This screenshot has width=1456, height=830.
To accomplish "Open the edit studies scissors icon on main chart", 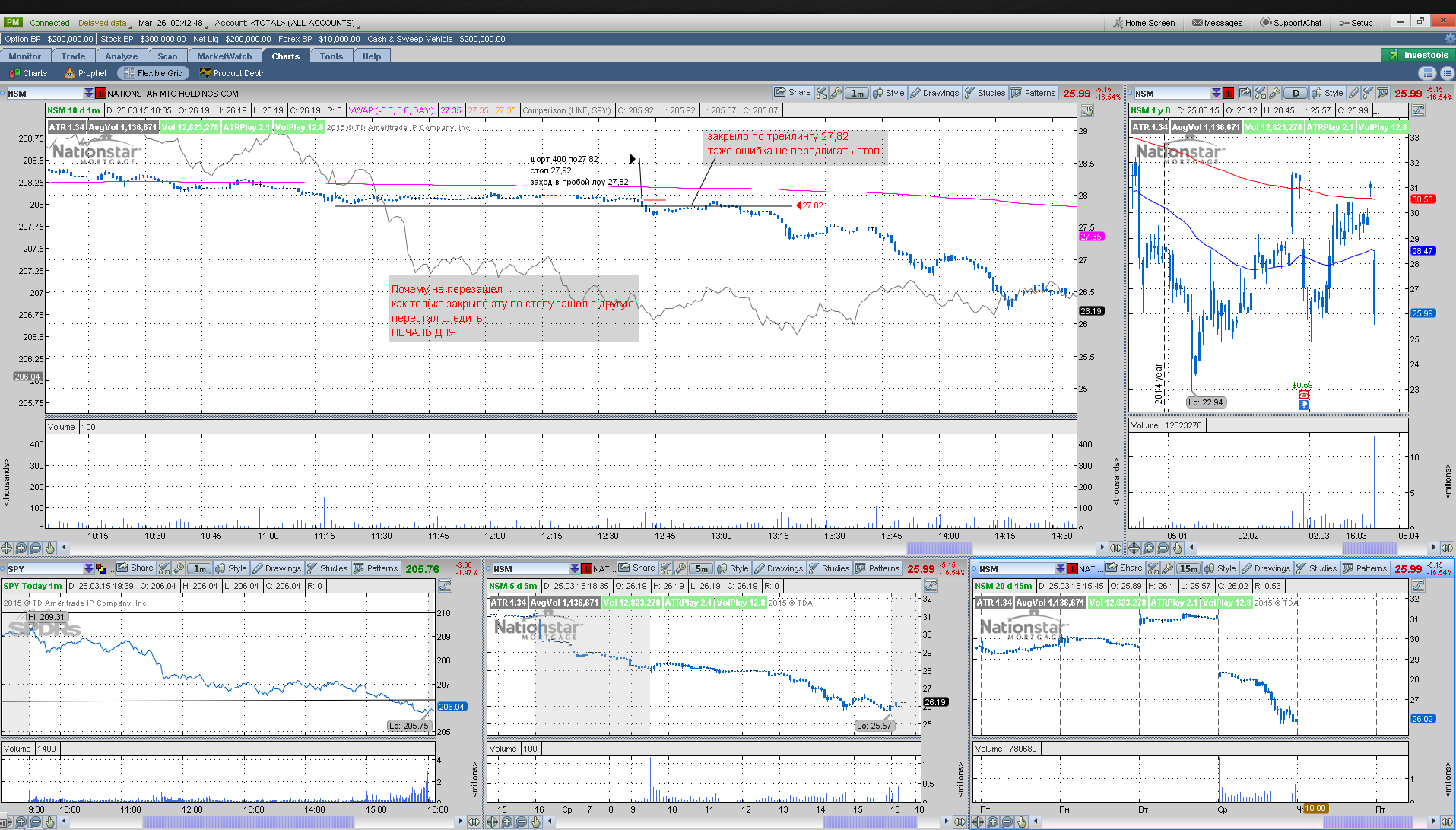I will [x=821, y=93].
